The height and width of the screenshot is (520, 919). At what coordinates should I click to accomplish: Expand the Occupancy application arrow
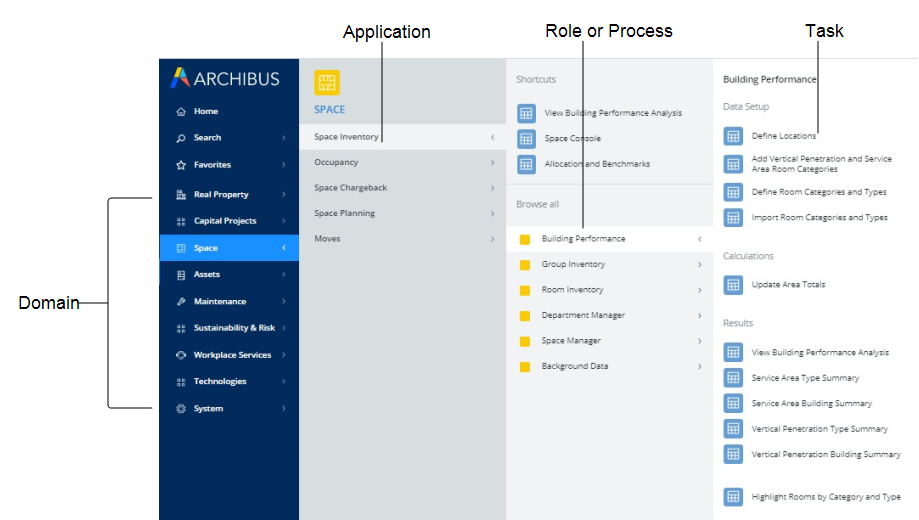pyautogui.click(x=492, y=162)
